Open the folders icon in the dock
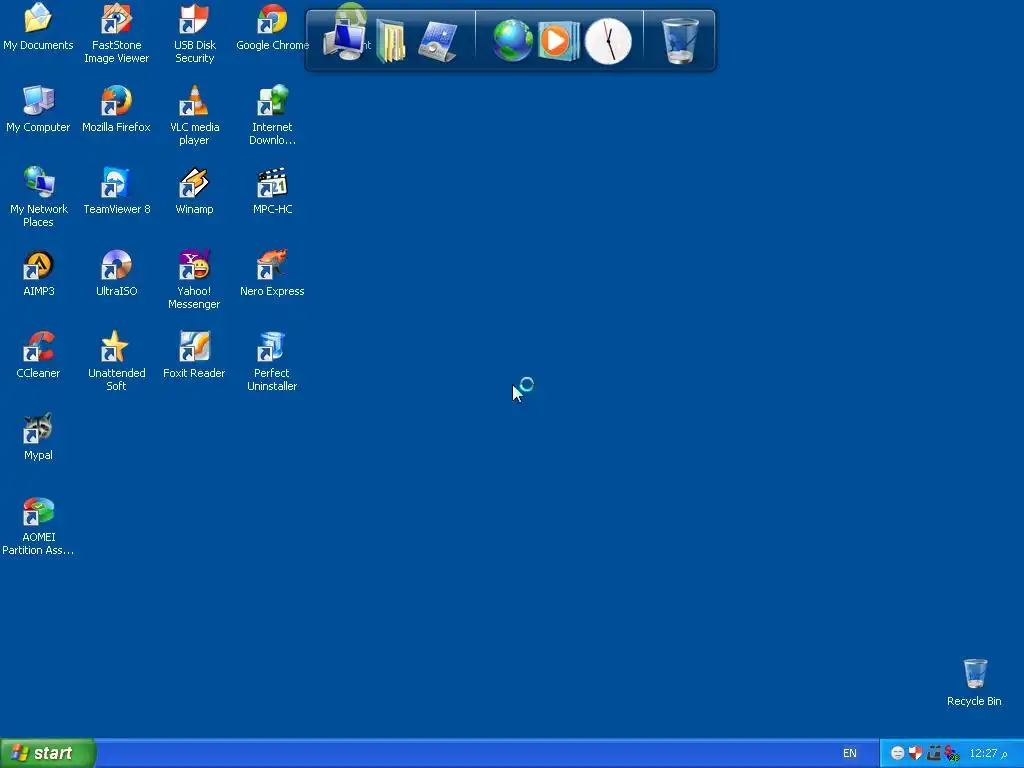 (x=391, y=41)
